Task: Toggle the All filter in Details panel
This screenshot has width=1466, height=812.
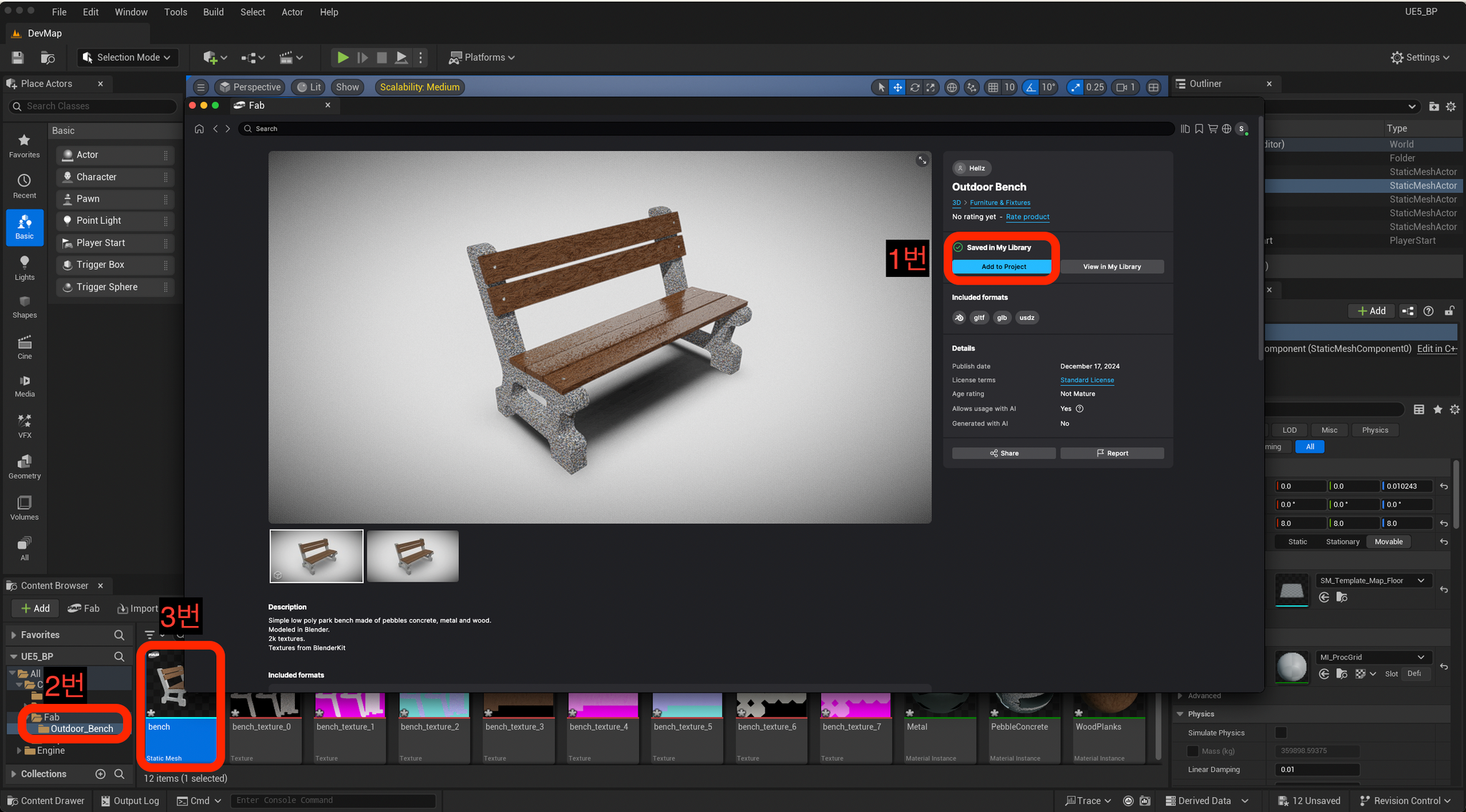Action: tap(1310, 446)
